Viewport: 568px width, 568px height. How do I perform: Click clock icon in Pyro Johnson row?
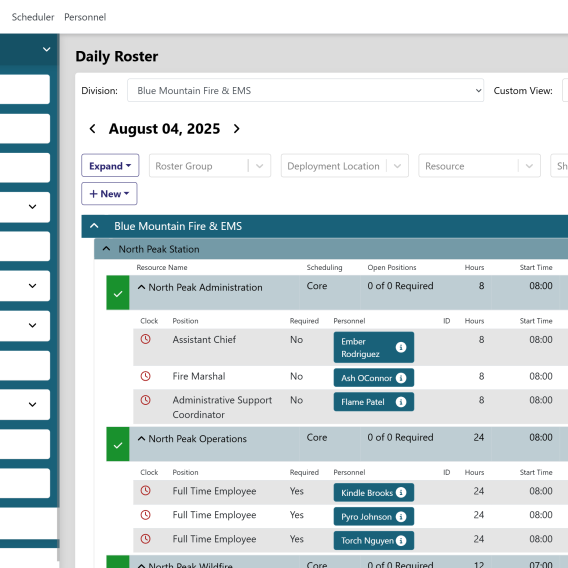(146, 515)
